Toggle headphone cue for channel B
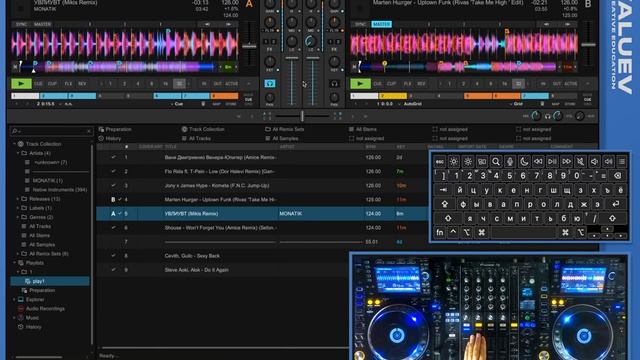 click(x=334, y=84)
